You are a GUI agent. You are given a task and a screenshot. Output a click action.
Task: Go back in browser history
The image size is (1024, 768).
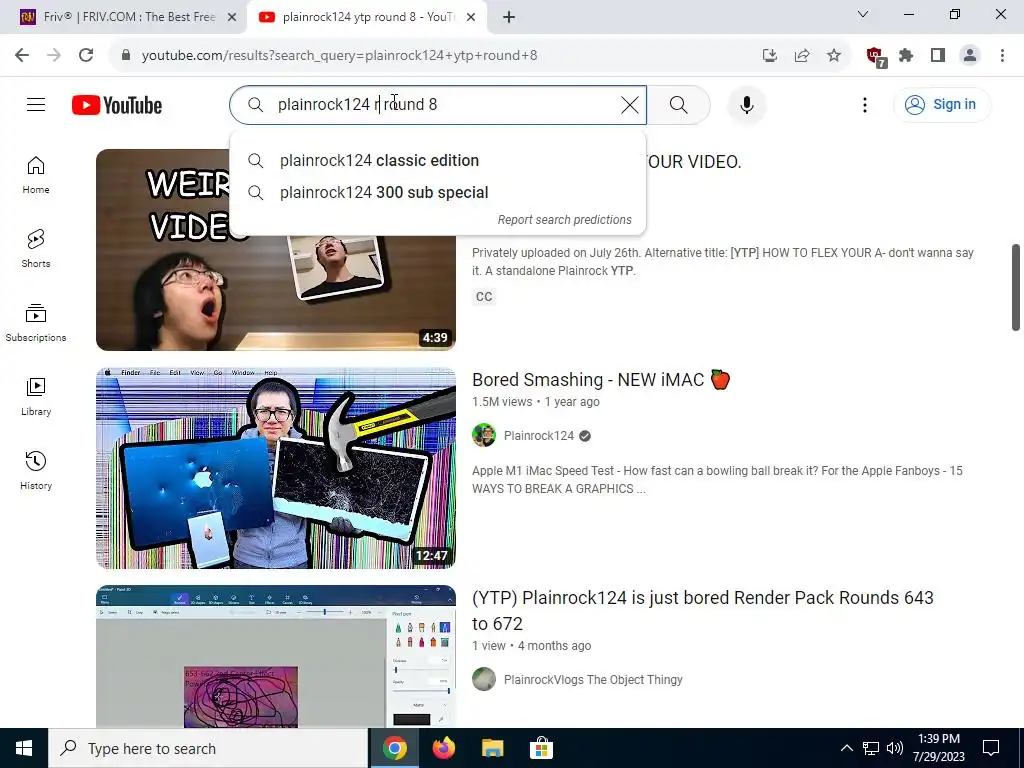[22, 56]
